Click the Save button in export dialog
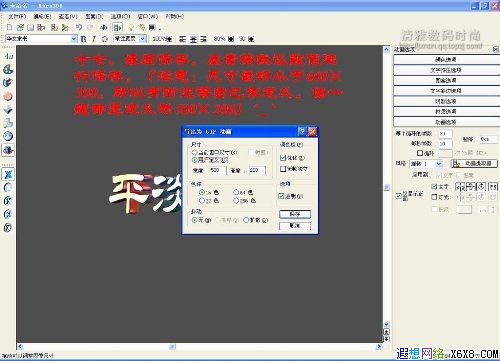The height and width of the screenshot is (361, 500). pyautogui.click(x=295, y=214)
